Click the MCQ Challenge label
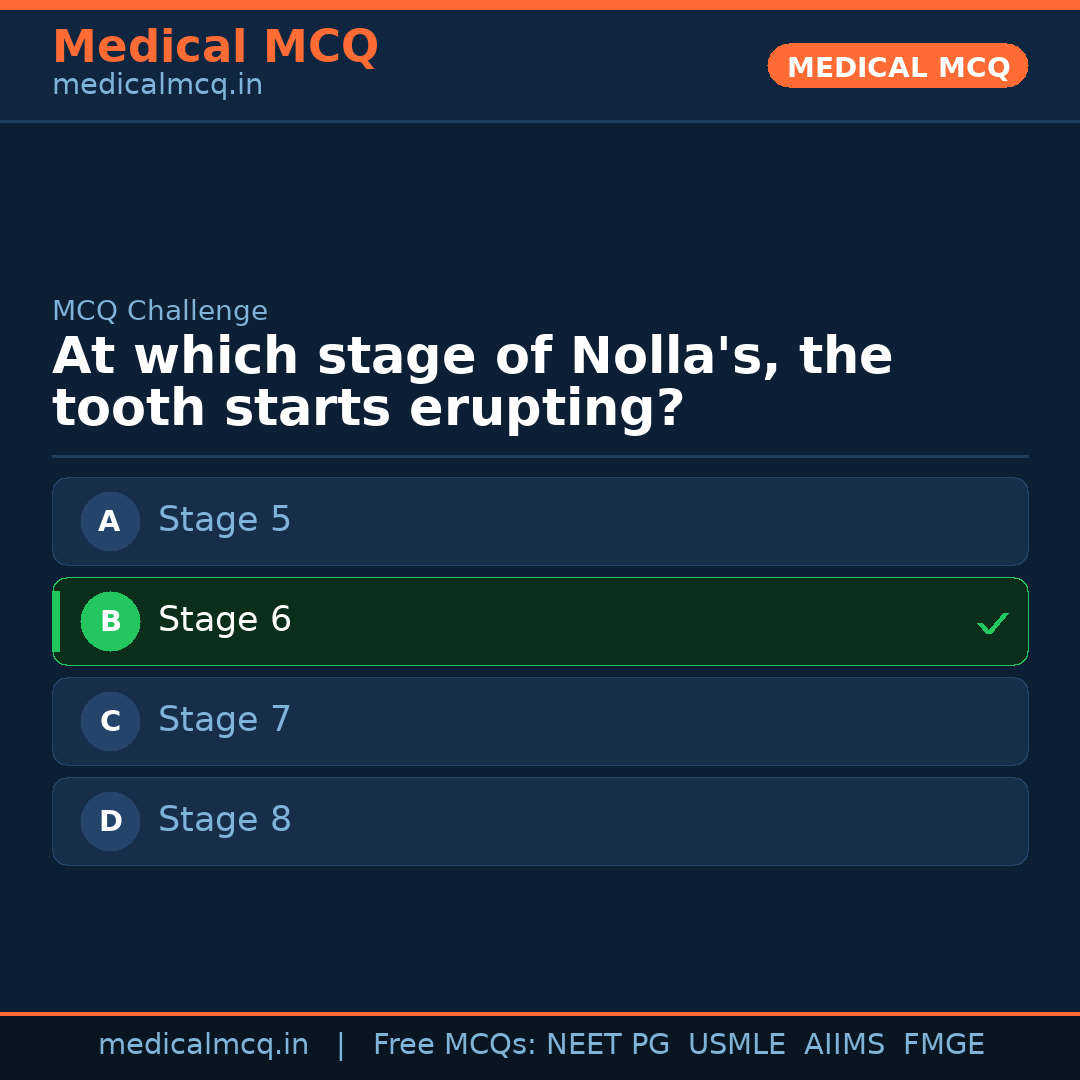 (x=160, y=311)
